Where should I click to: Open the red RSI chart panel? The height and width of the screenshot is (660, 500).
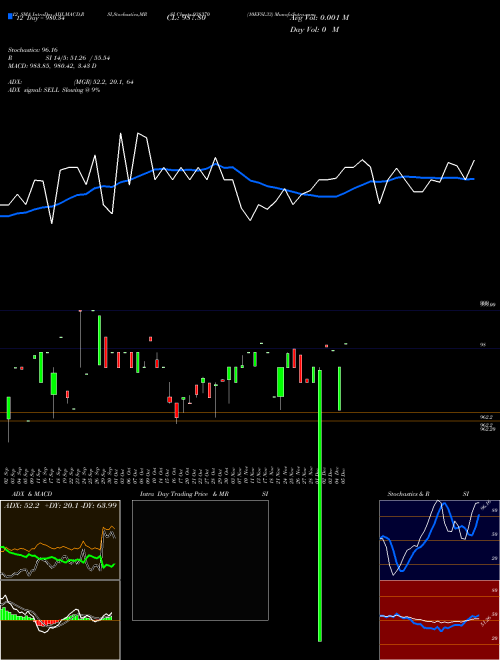(439, 620)
